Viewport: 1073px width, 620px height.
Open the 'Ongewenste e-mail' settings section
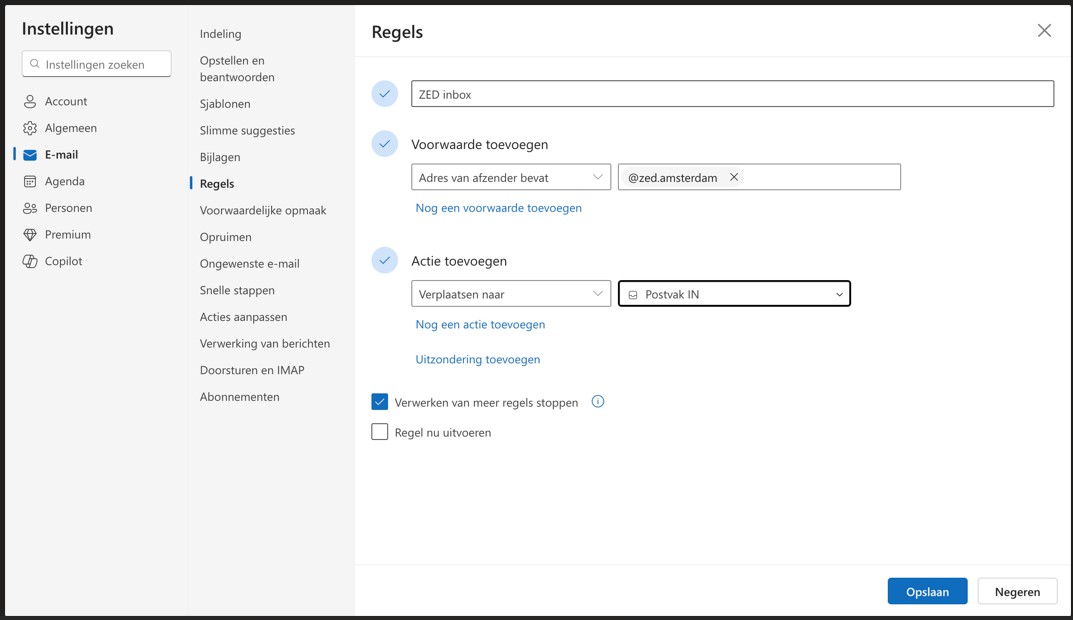coord(249,264)
